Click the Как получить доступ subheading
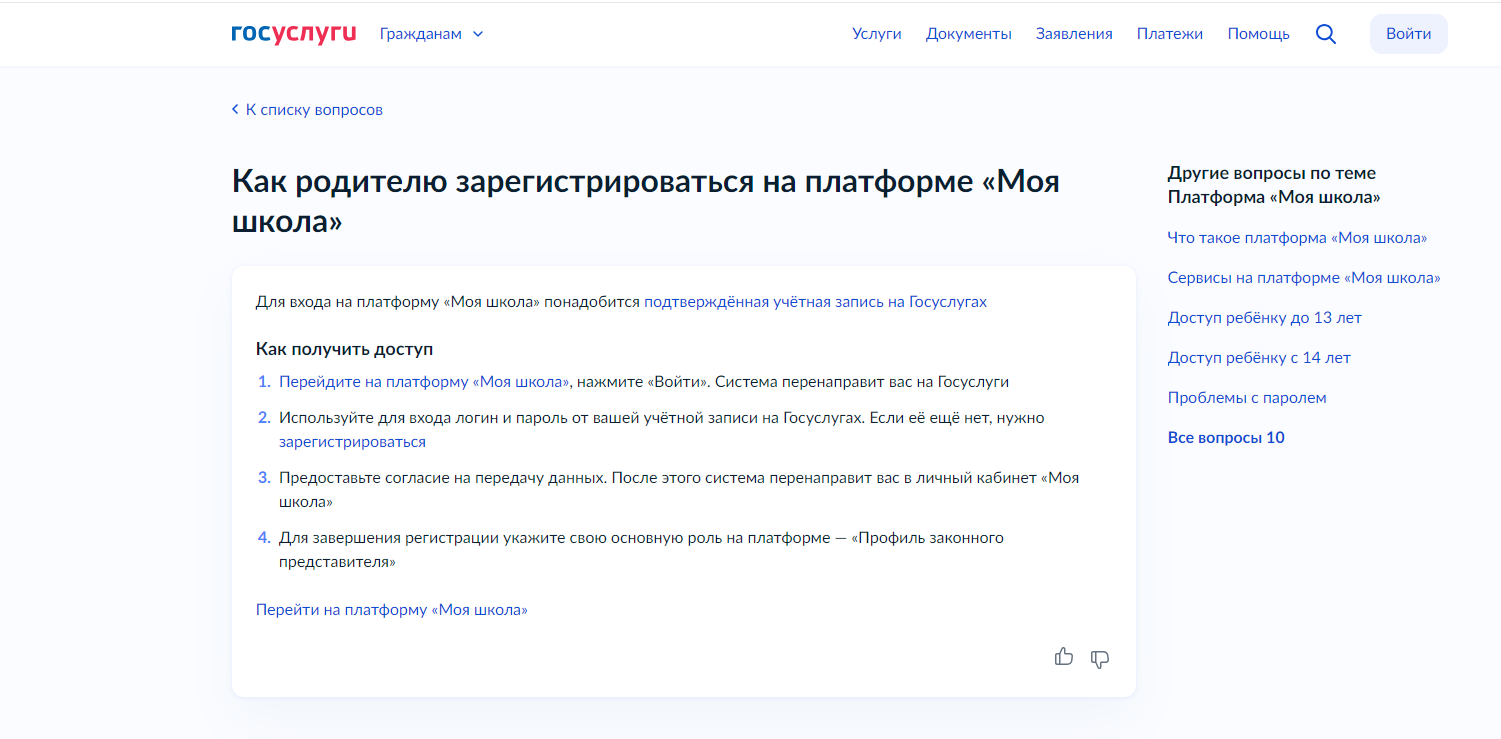This screenshot has height=739, width=1501. (x=344, y=349)
